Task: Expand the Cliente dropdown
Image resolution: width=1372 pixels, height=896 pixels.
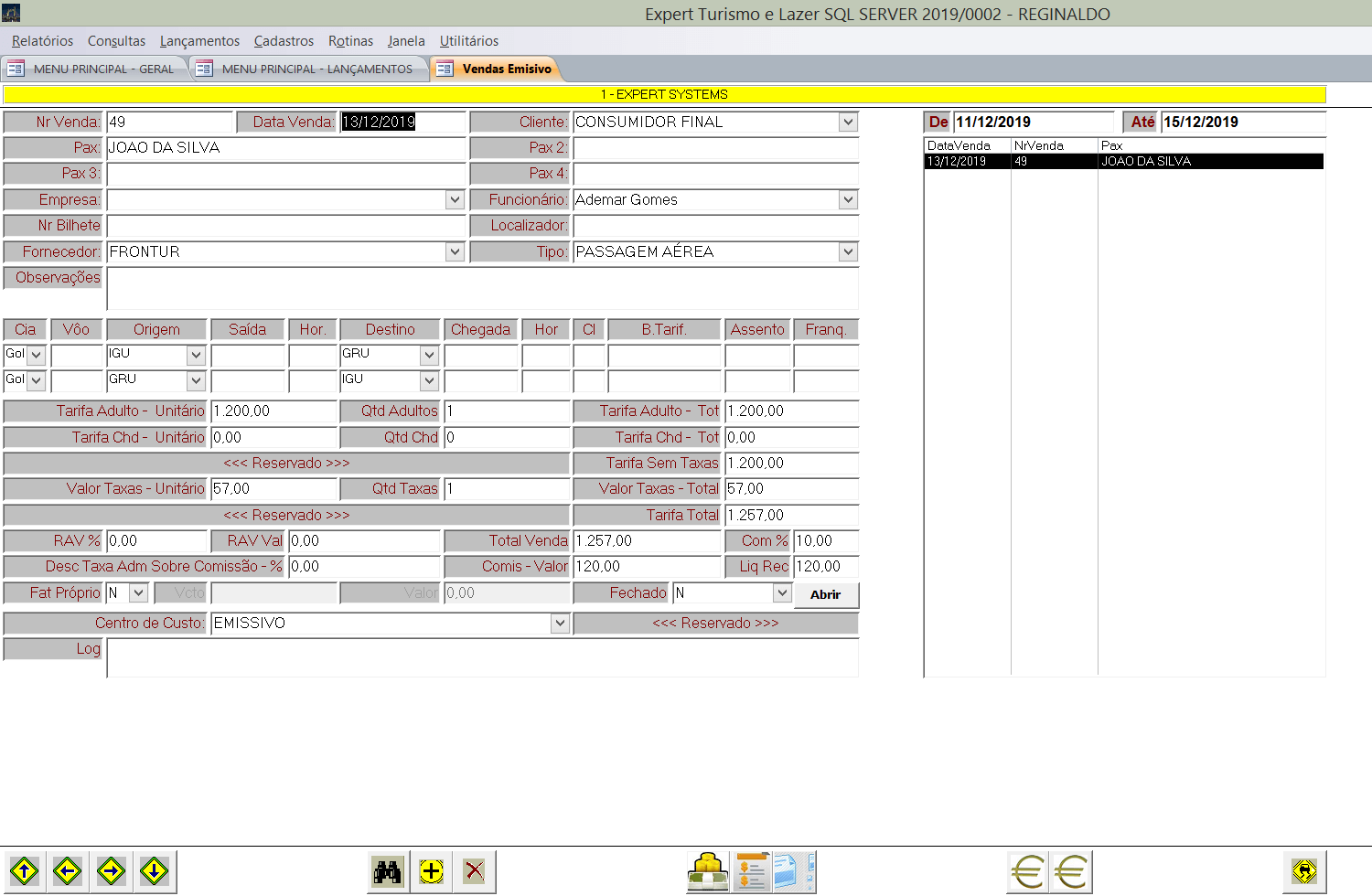Action: [848, 123]
